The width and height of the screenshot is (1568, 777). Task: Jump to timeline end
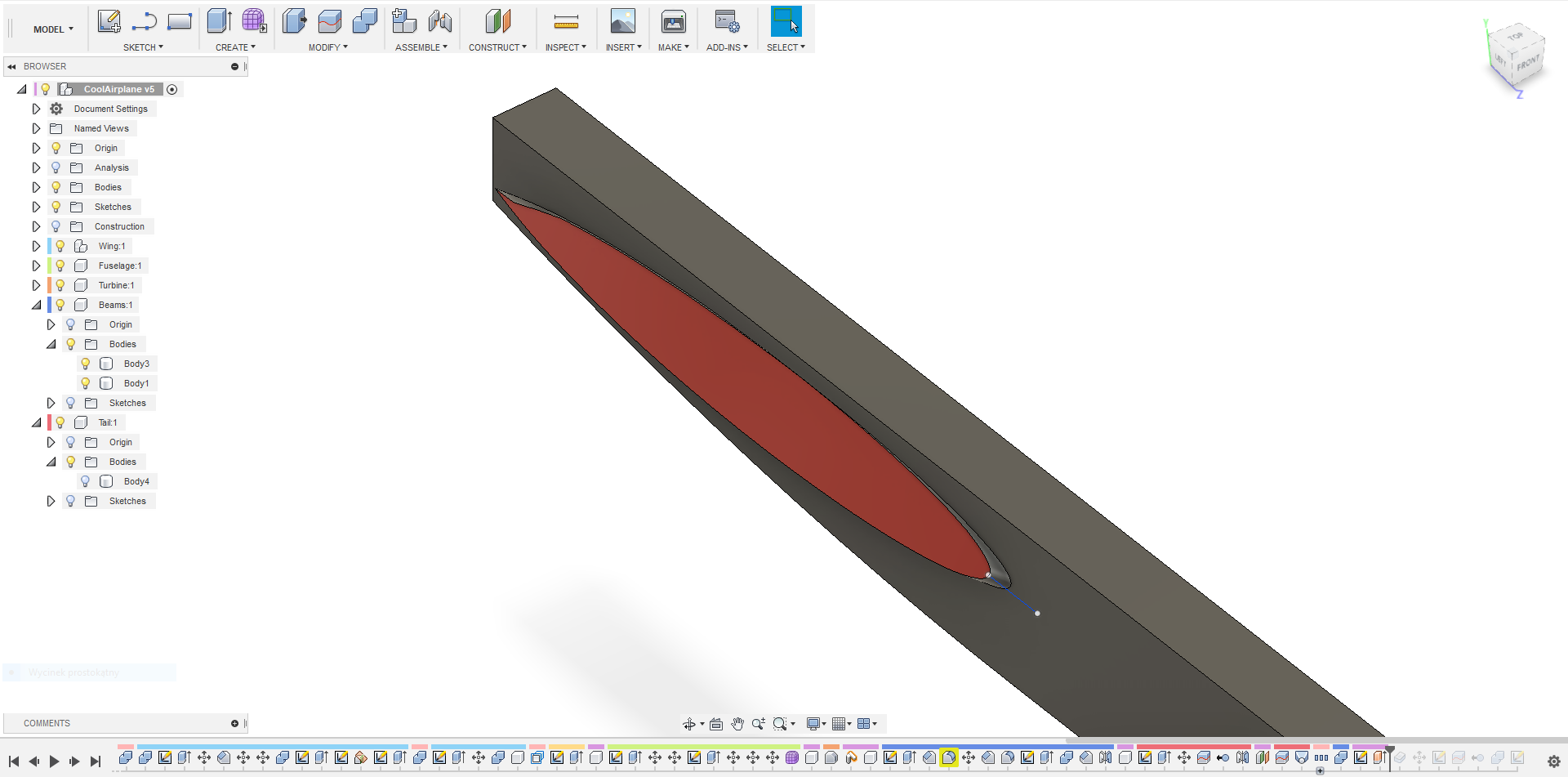(96, 761)
